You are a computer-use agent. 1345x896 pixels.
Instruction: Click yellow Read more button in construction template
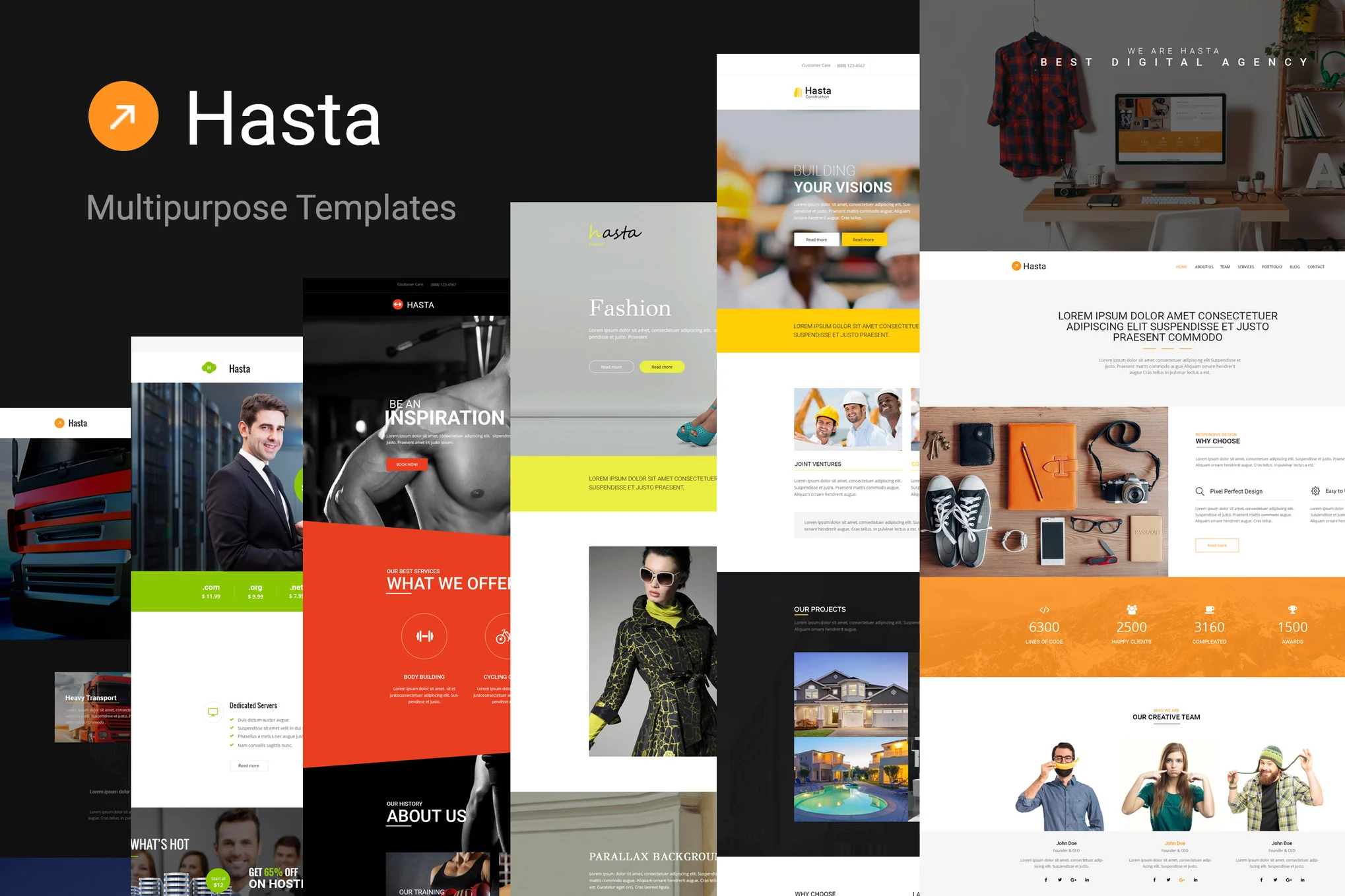tap(863, 240)
